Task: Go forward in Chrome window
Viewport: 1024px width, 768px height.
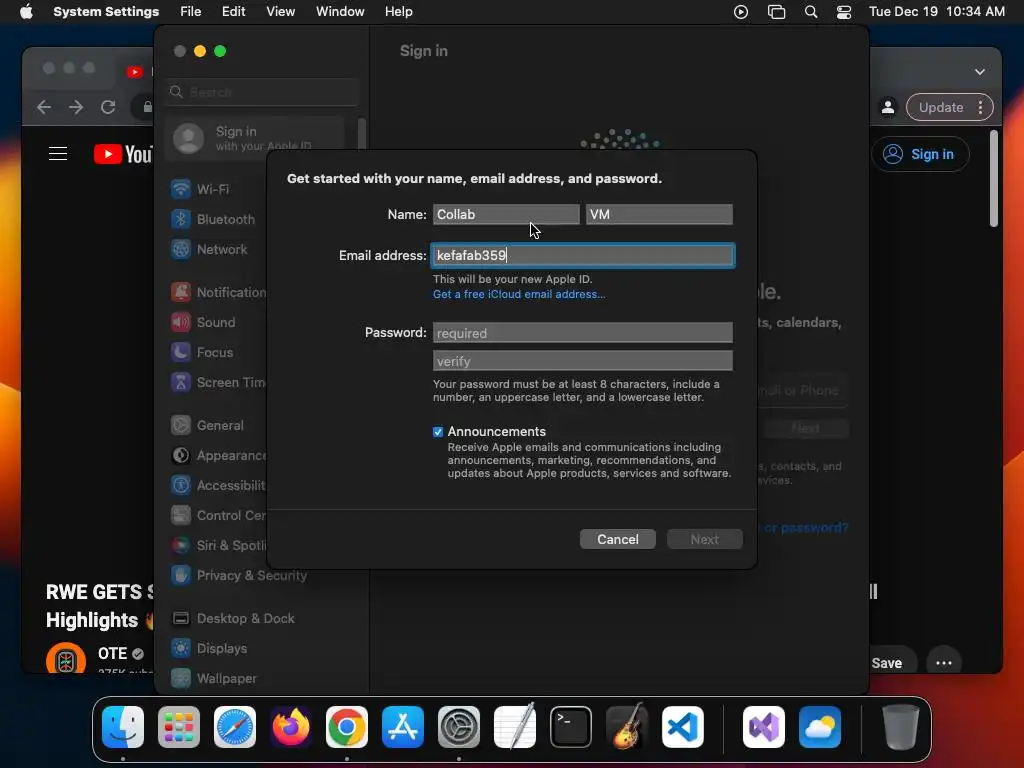Action: tap(76, 107)
